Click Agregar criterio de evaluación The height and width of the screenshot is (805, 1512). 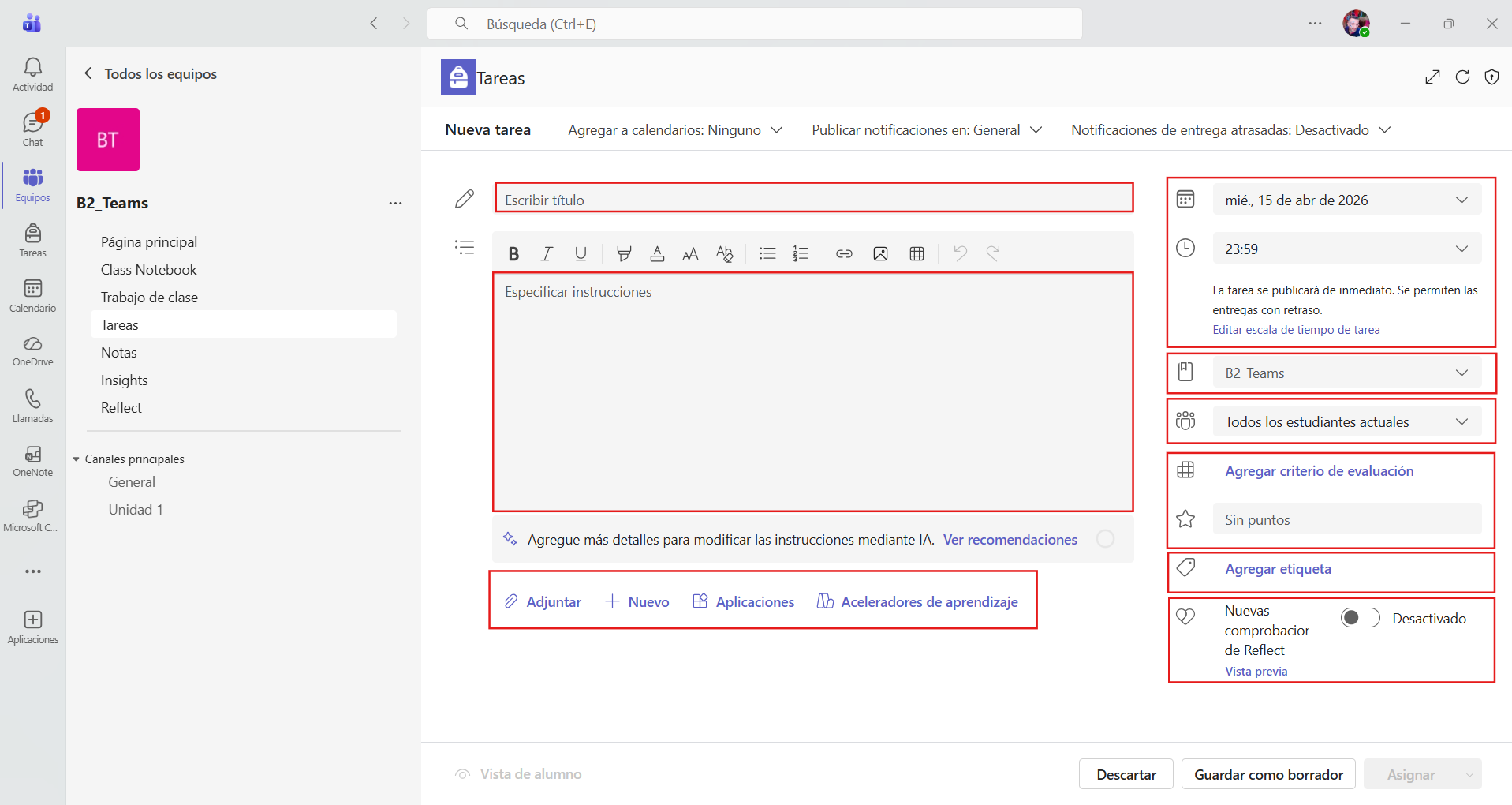click(x=1320, y=470)
